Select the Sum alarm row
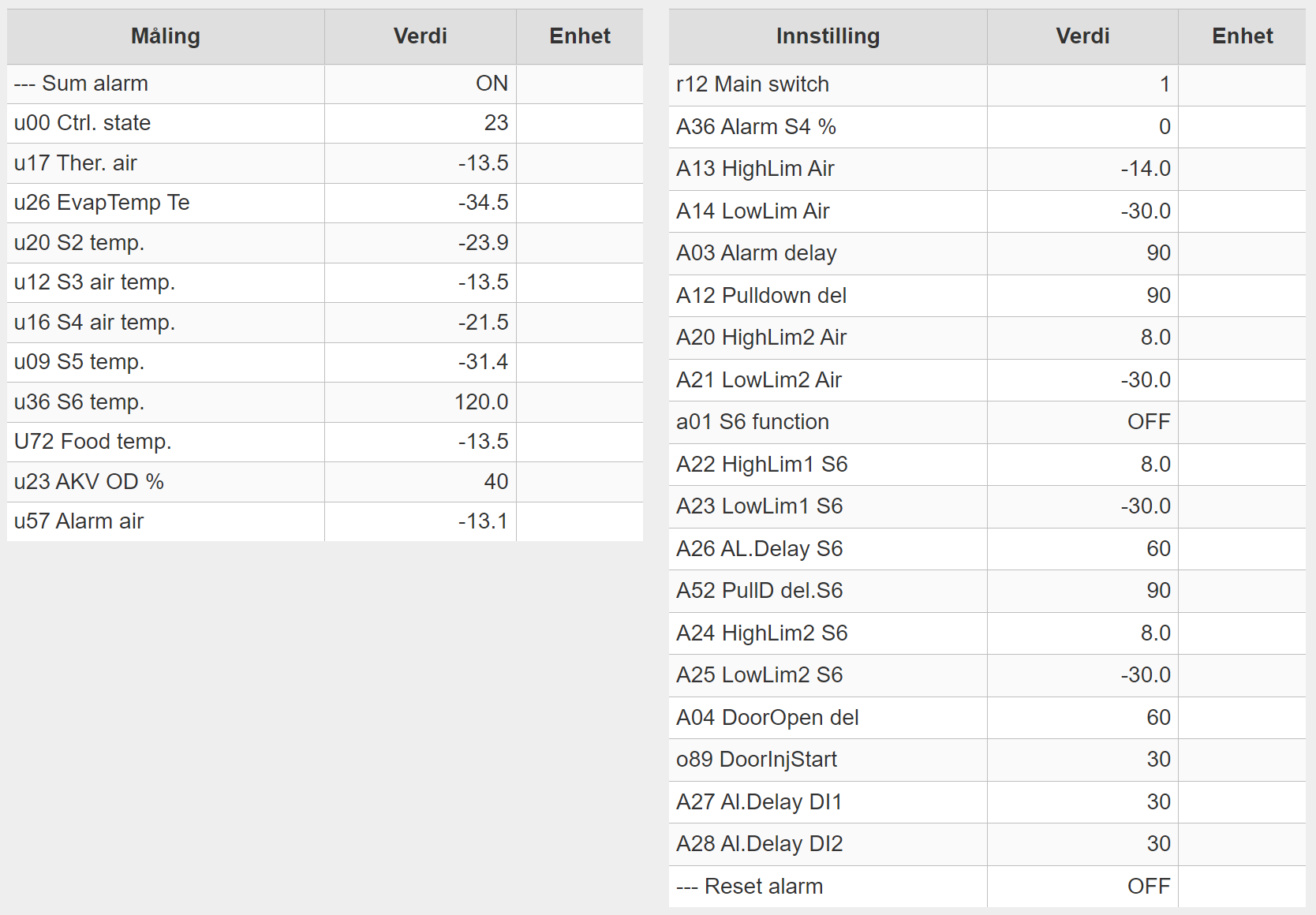Viewport: 1316px width, 915px height. pos(324,84)
